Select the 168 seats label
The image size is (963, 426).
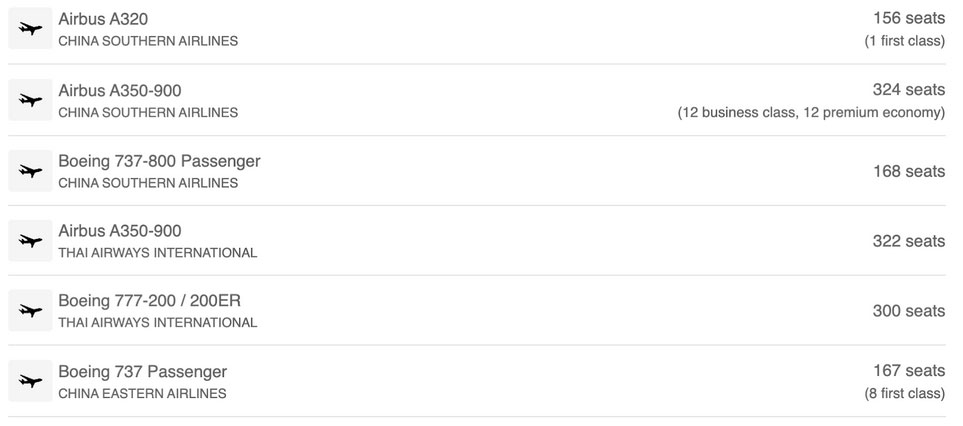click(909, 171)
